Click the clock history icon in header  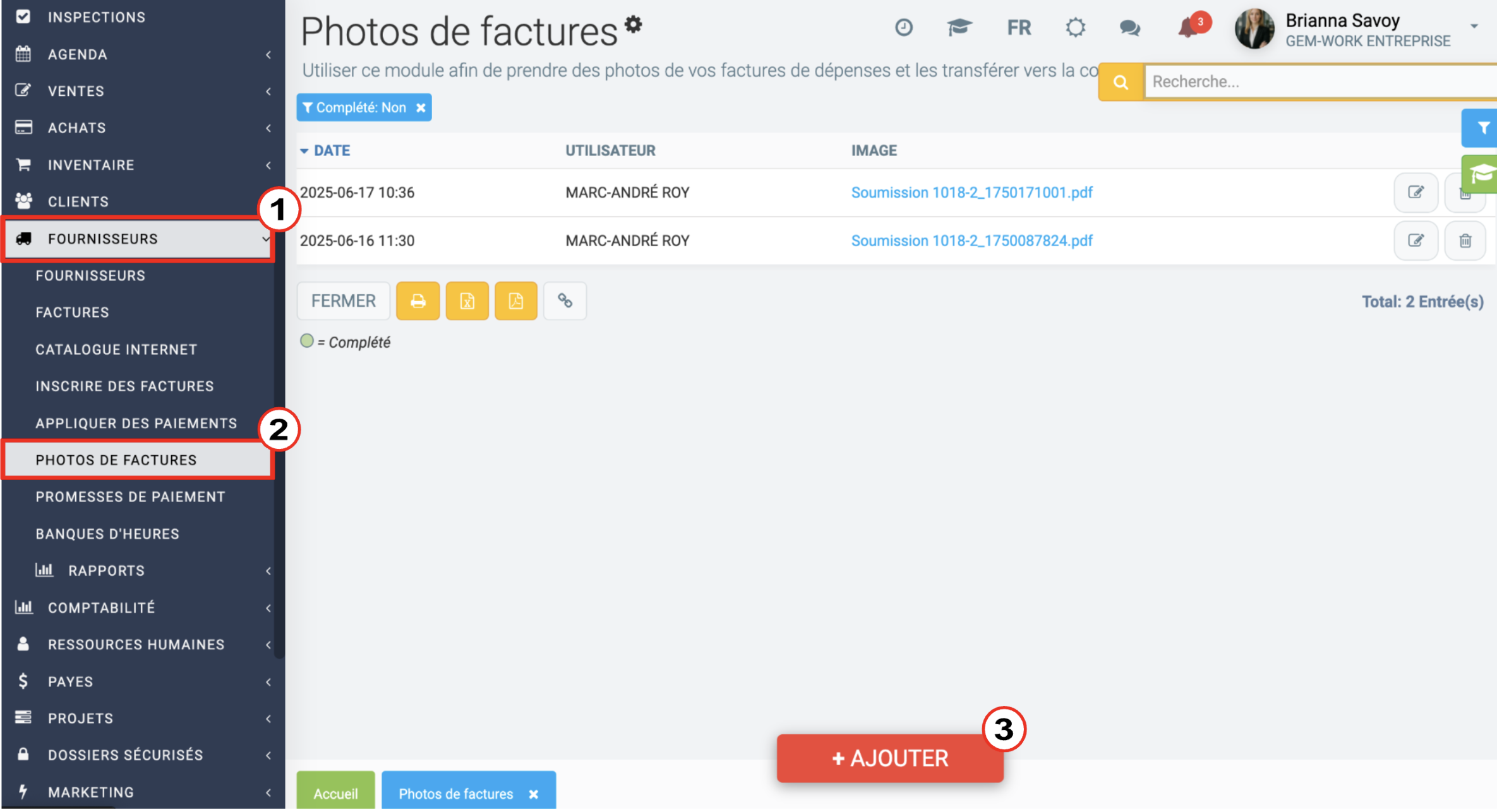[903, 28]
